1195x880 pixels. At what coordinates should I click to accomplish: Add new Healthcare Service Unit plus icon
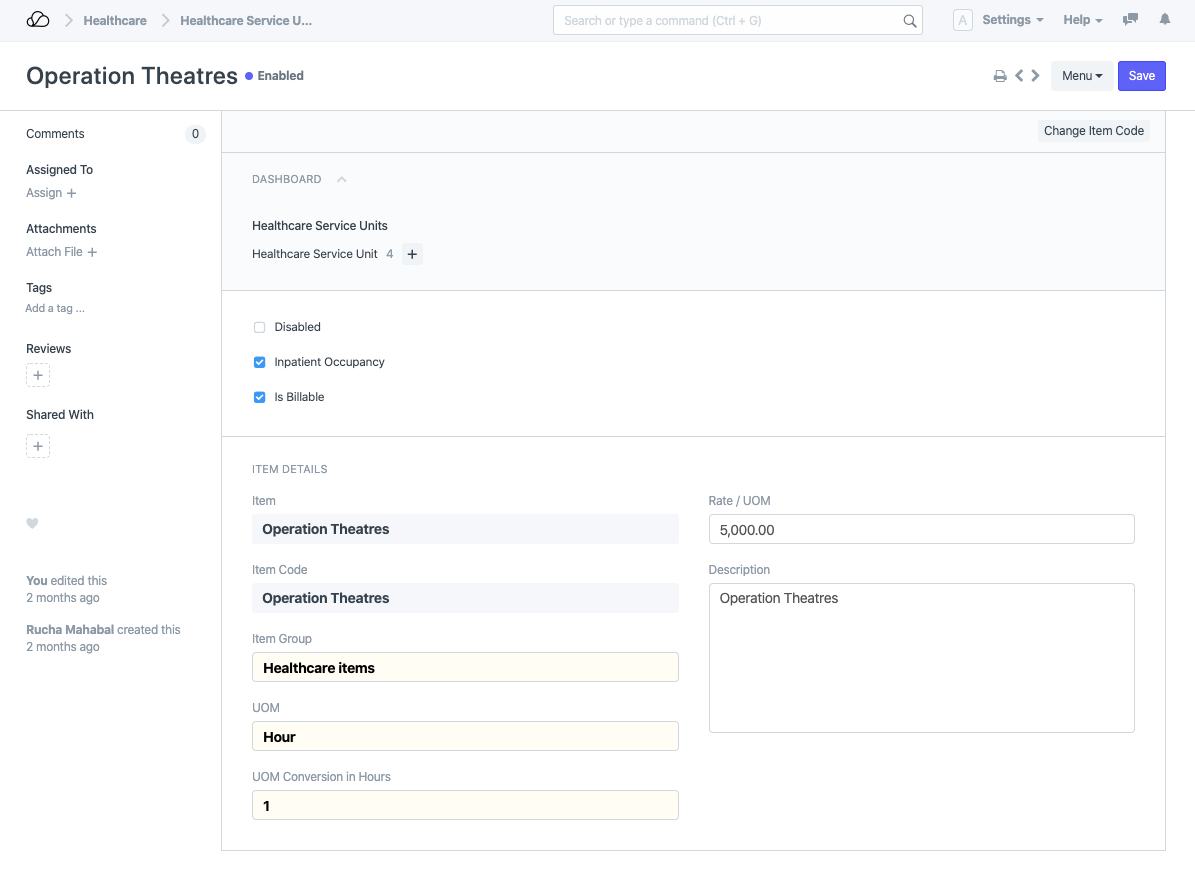pyautogui.click(x=412, y=255)
